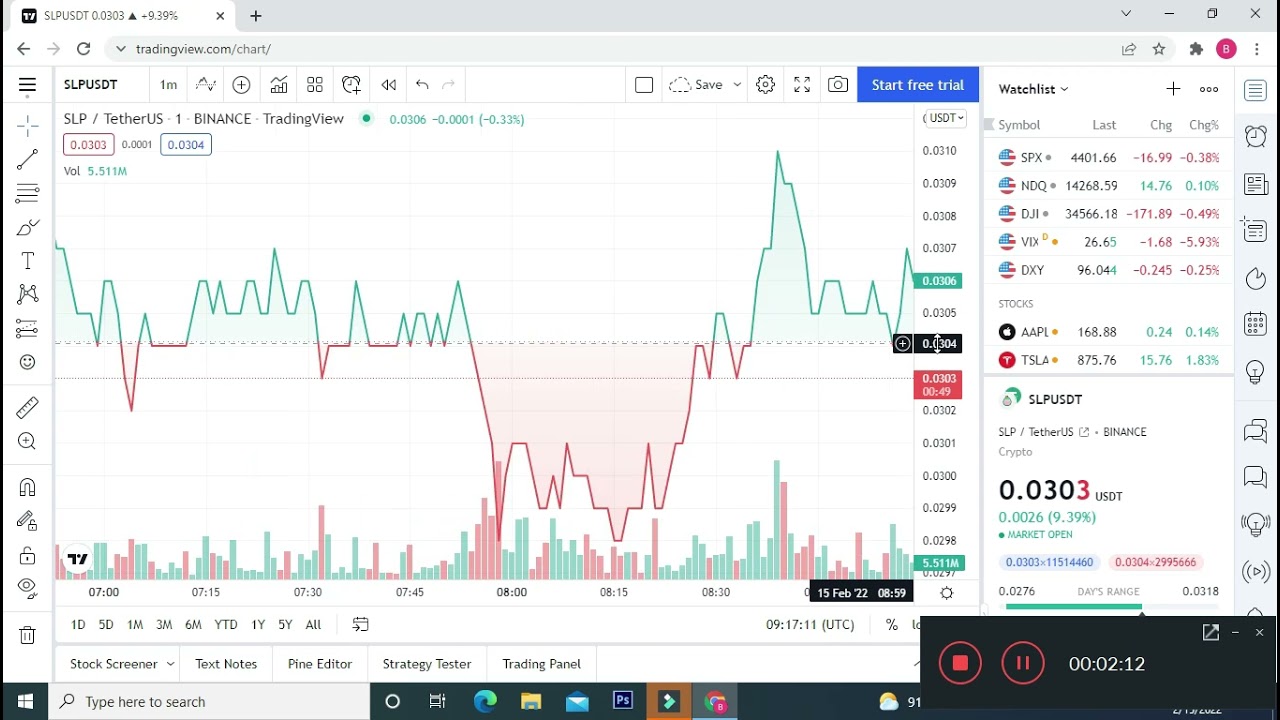Select SPX in the watchlist

click(1109, 158)
